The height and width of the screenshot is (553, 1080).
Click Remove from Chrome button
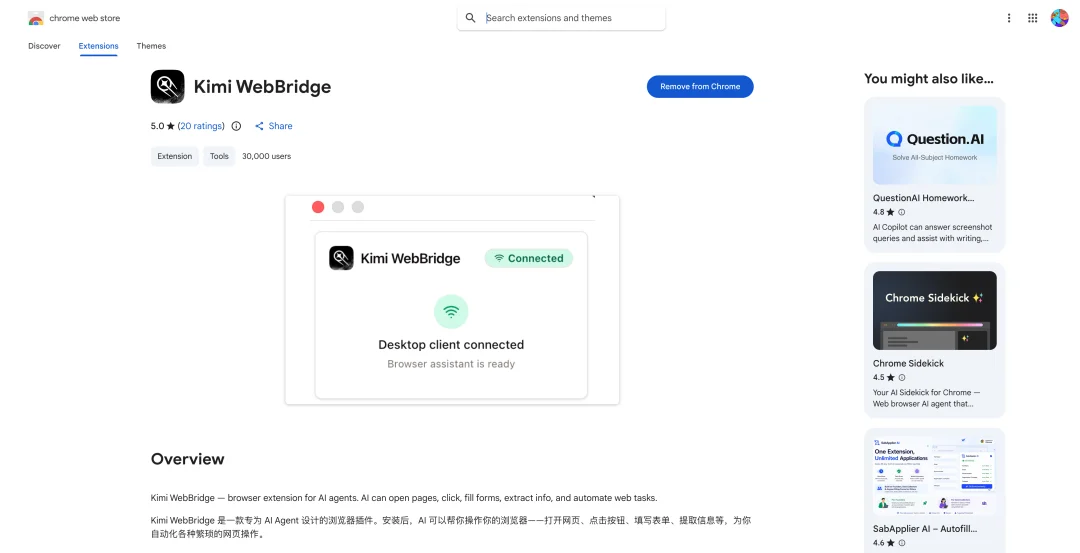coord(700,87)
